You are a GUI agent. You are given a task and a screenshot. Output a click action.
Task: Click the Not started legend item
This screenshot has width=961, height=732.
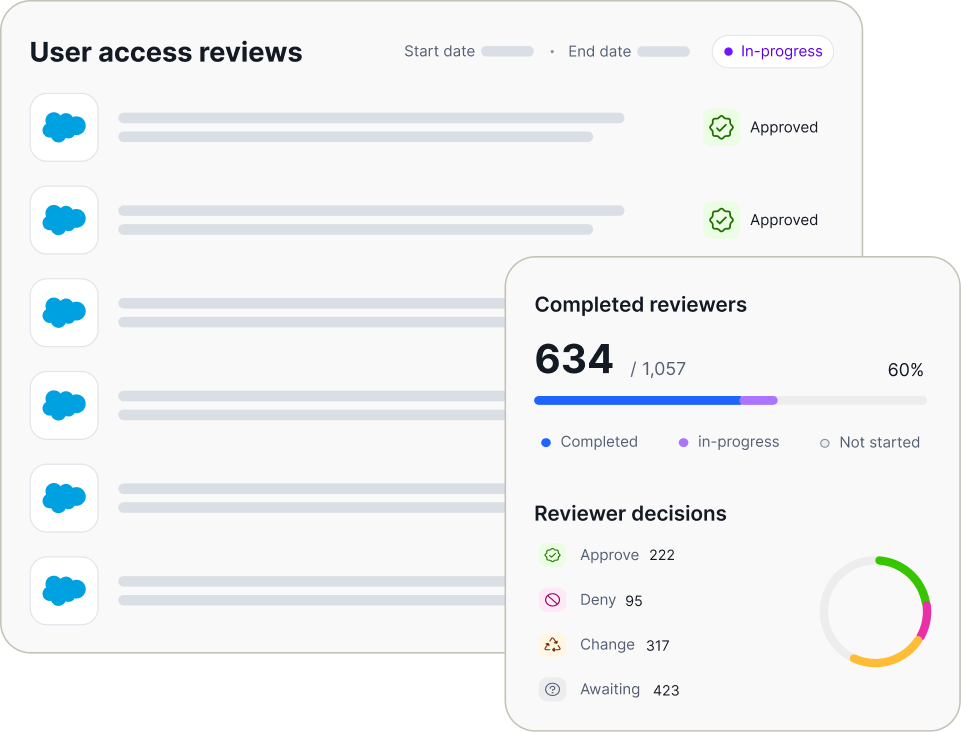tap(870, 442)
